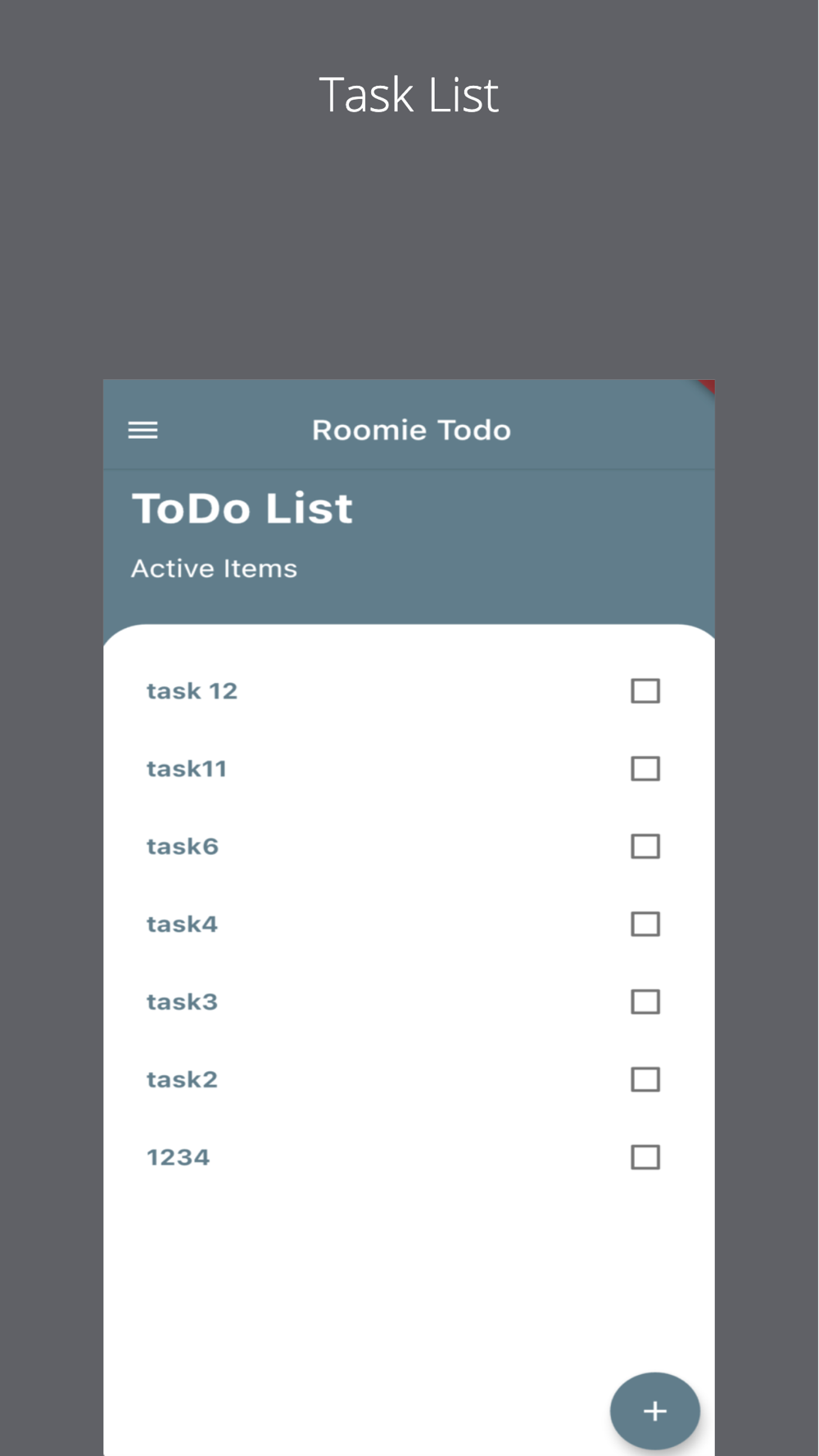819x1456 pixels.
Task: Click the ToDo List heading
Action: coord(242,509)
